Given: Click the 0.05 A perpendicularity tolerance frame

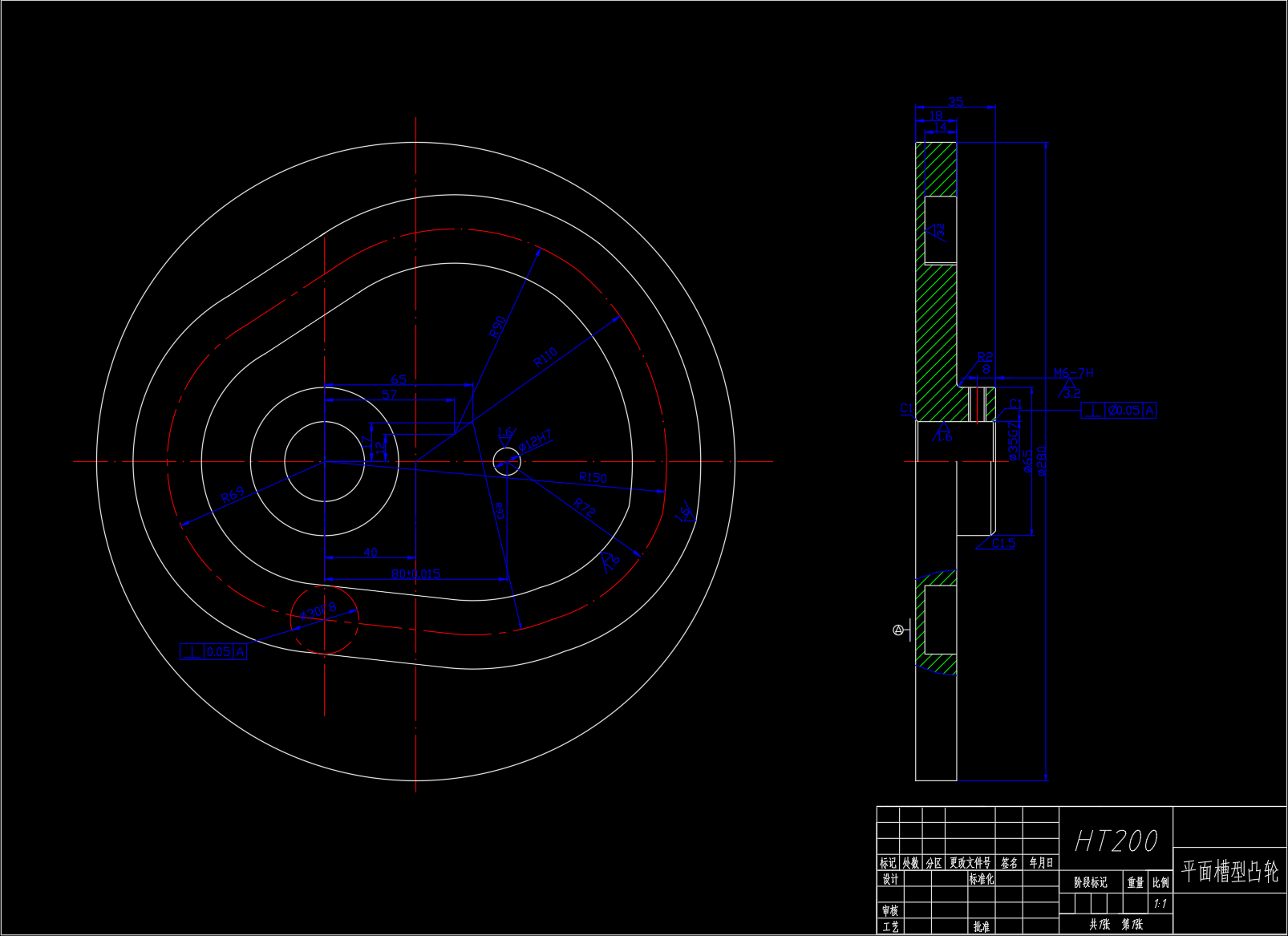Looking at the screenshot, I should point(213,652).
